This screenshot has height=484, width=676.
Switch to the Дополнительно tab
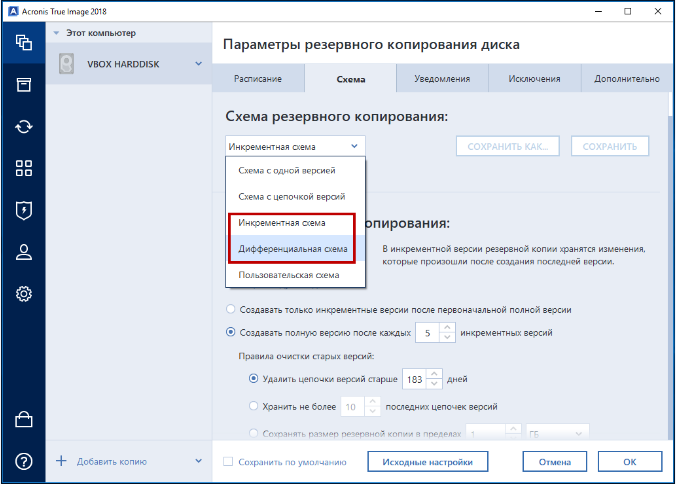(627, 79)
